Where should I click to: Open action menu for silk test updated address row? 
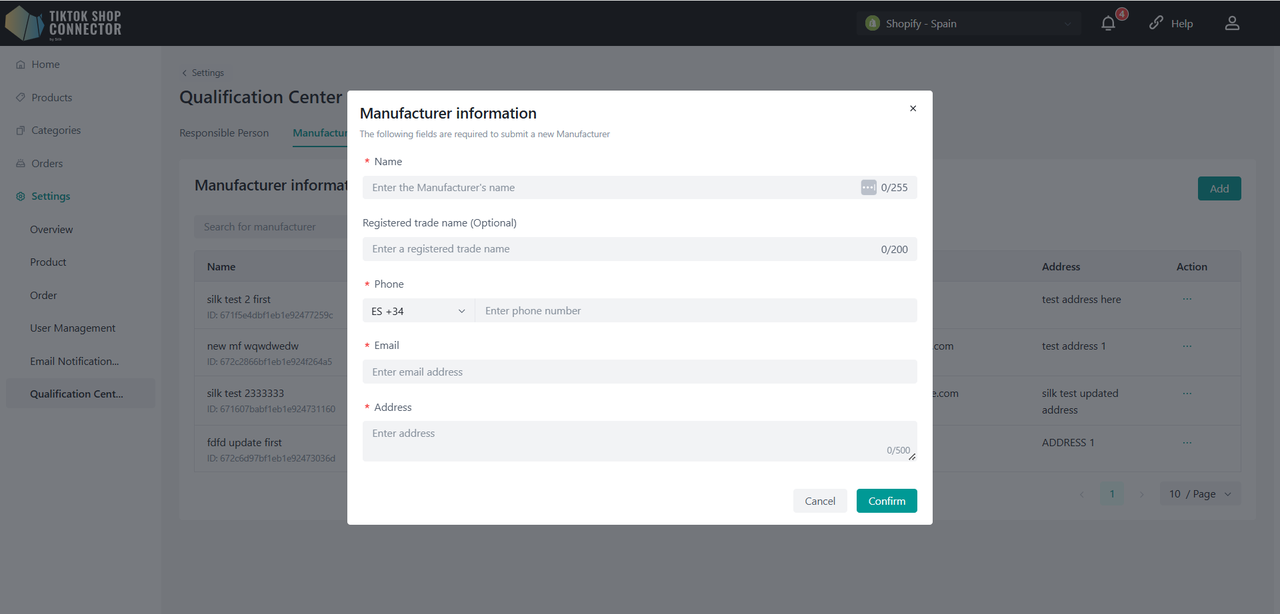coord(1187,393)
